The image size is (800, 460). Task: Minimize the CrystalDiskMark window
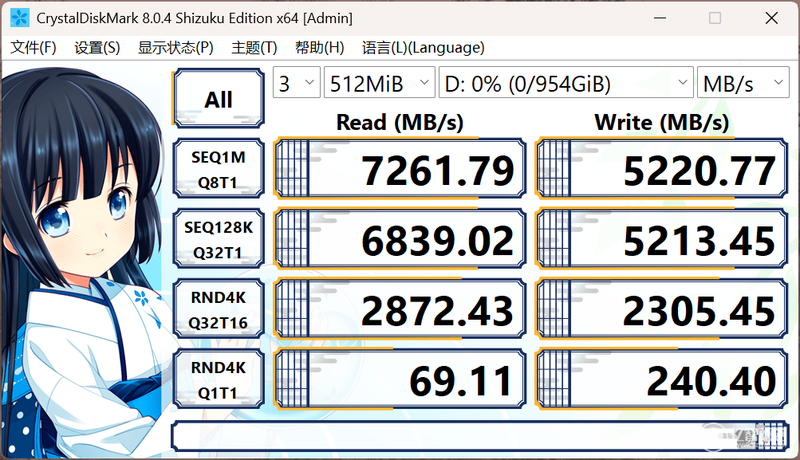point(660,18)
